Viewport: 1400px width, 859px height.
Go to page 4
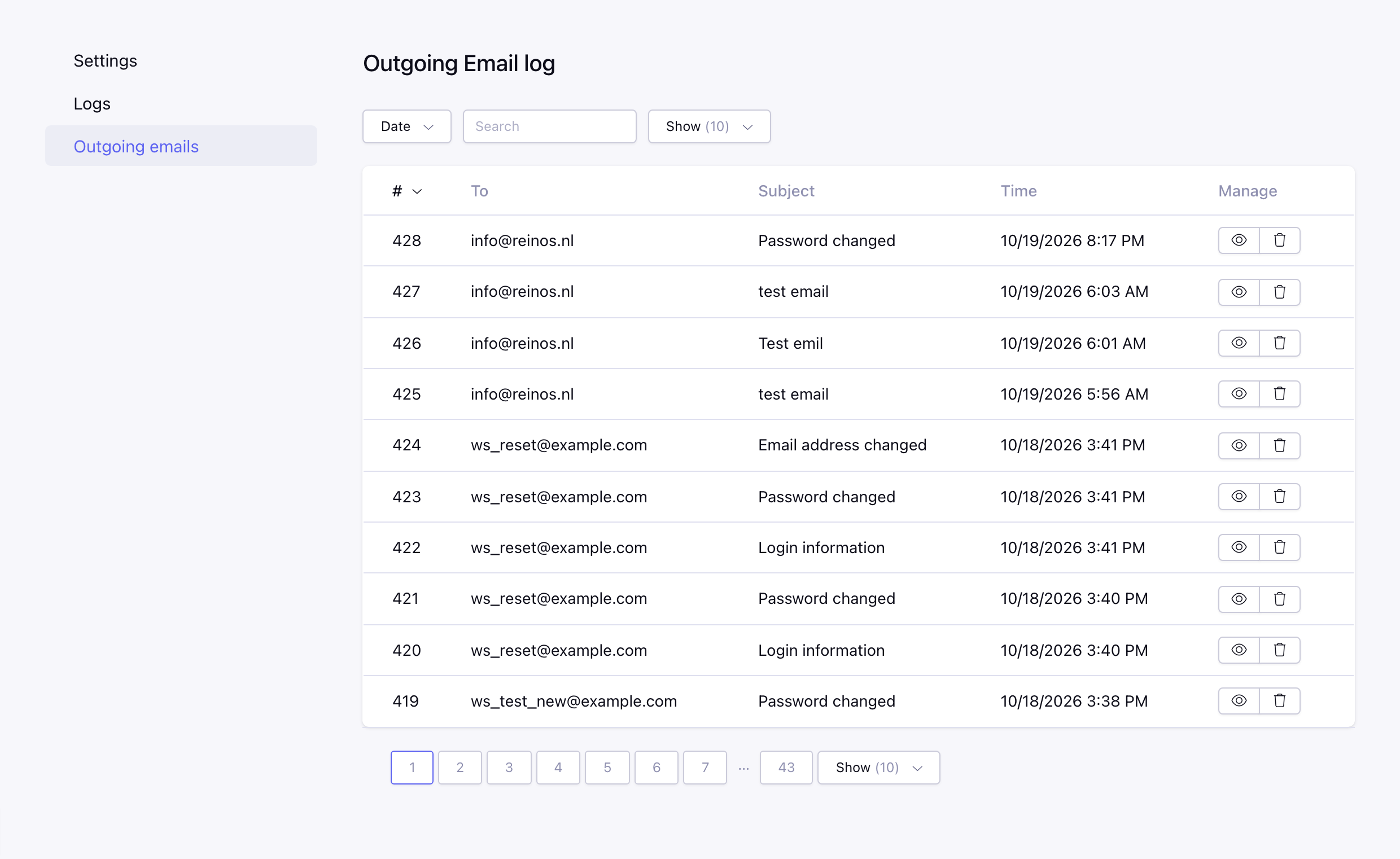click(x=558, y=768)
